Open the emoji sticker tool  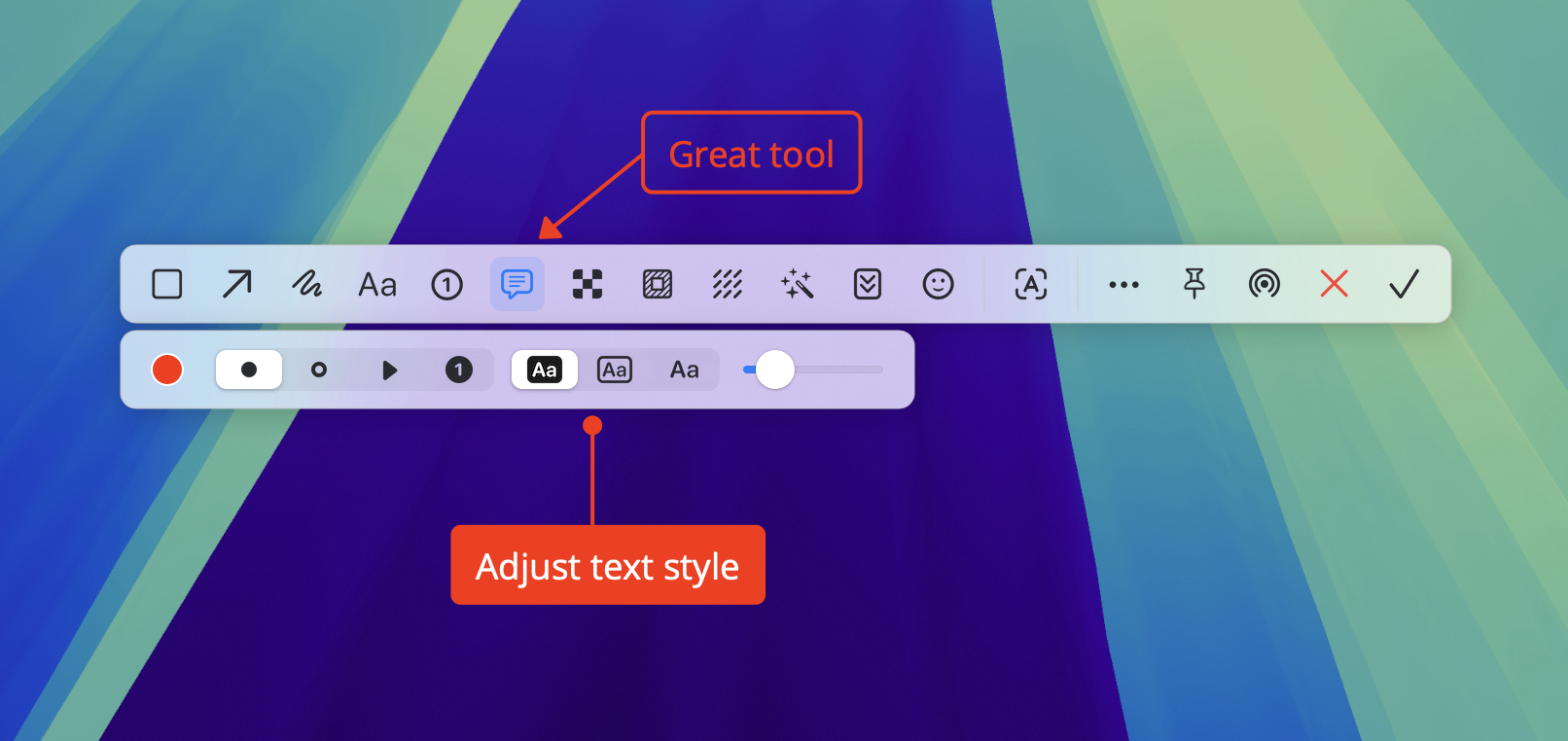[x=938, y=284]
